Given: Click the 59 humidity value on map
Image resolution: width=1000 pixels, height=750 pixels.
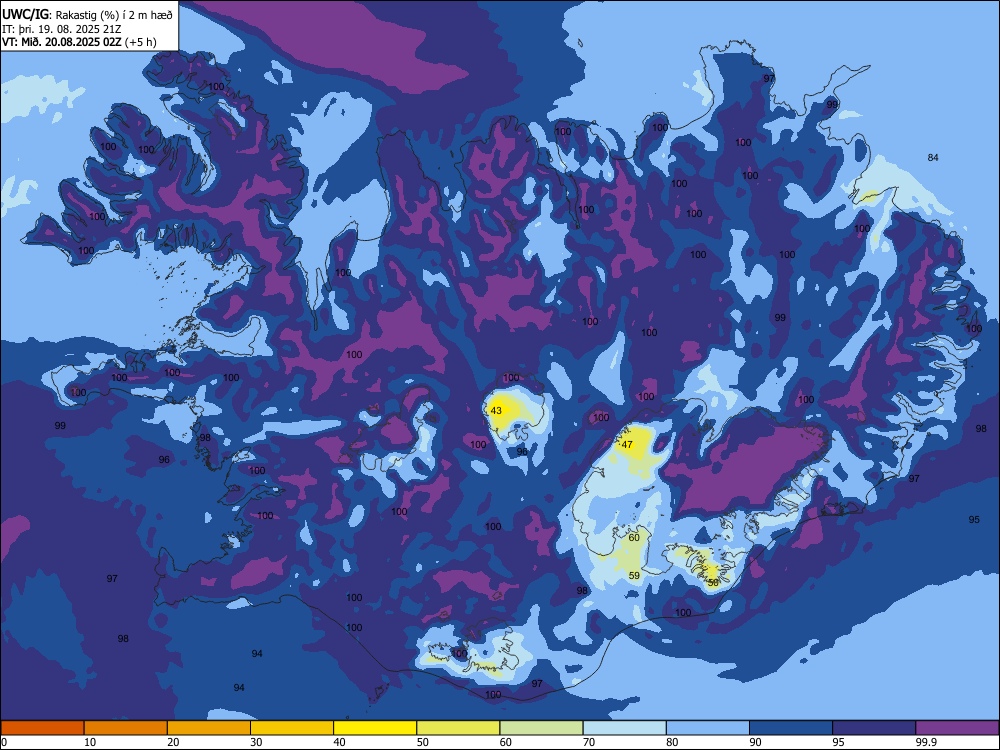Looking at the screenshot, I should 634,575.
